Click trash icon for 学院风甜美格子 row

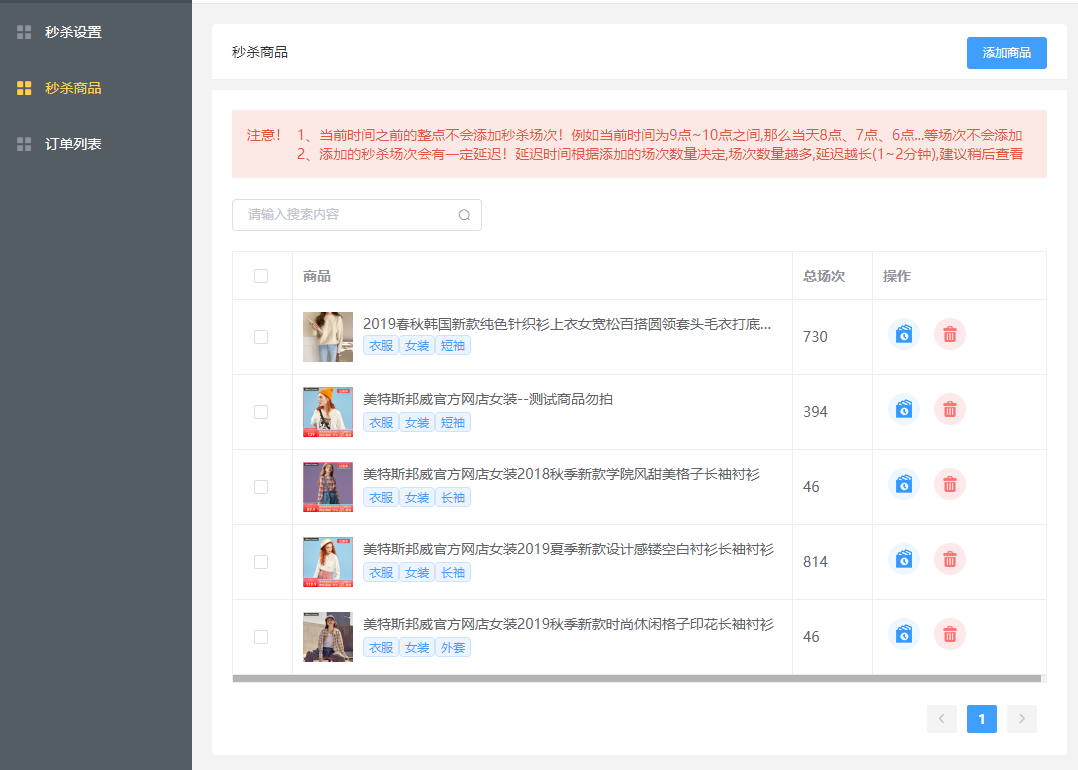(x=950, y=484)
